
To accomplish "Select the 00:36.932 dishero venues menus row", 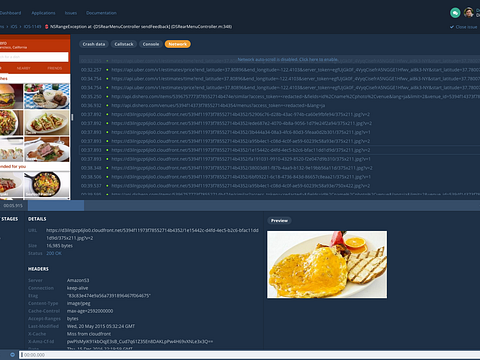I will [280, 106].
